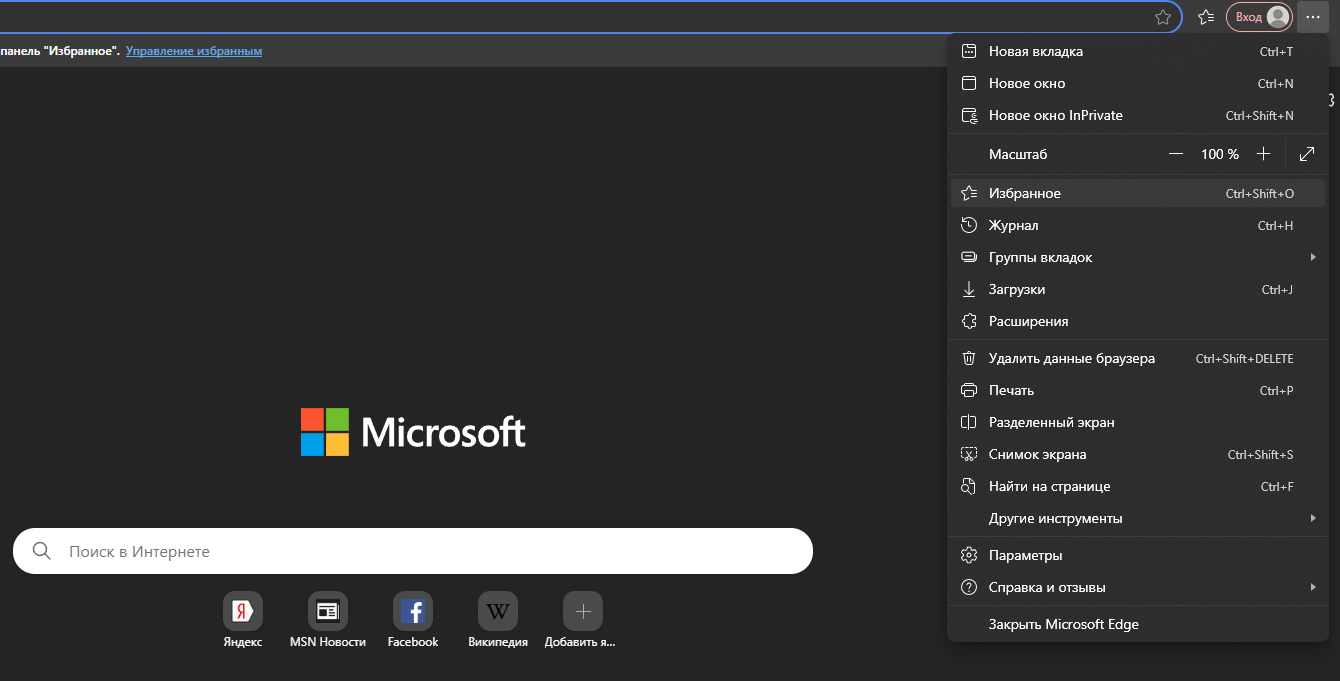Open the favorites list toolbar icon
This screenshot has width=1340, height=681.
coord(1206,17)
